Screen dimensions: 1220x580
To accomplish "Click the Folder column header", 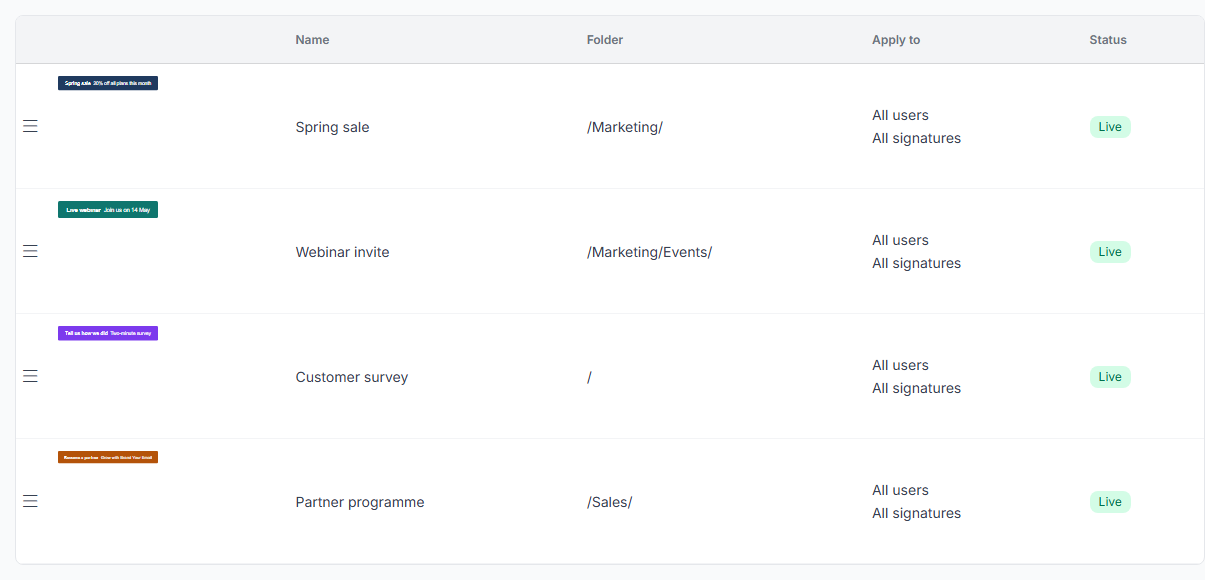I will [605, 40].
